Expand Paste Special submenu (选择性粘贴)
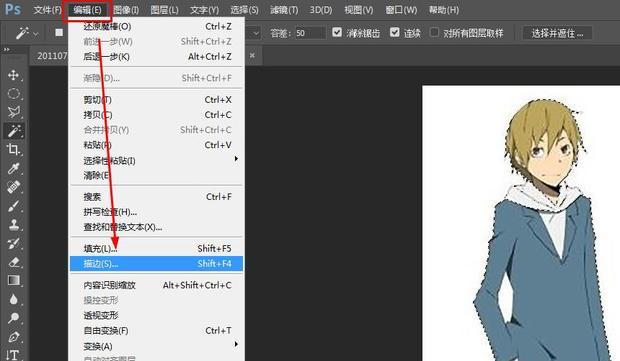 pos(157,160)
